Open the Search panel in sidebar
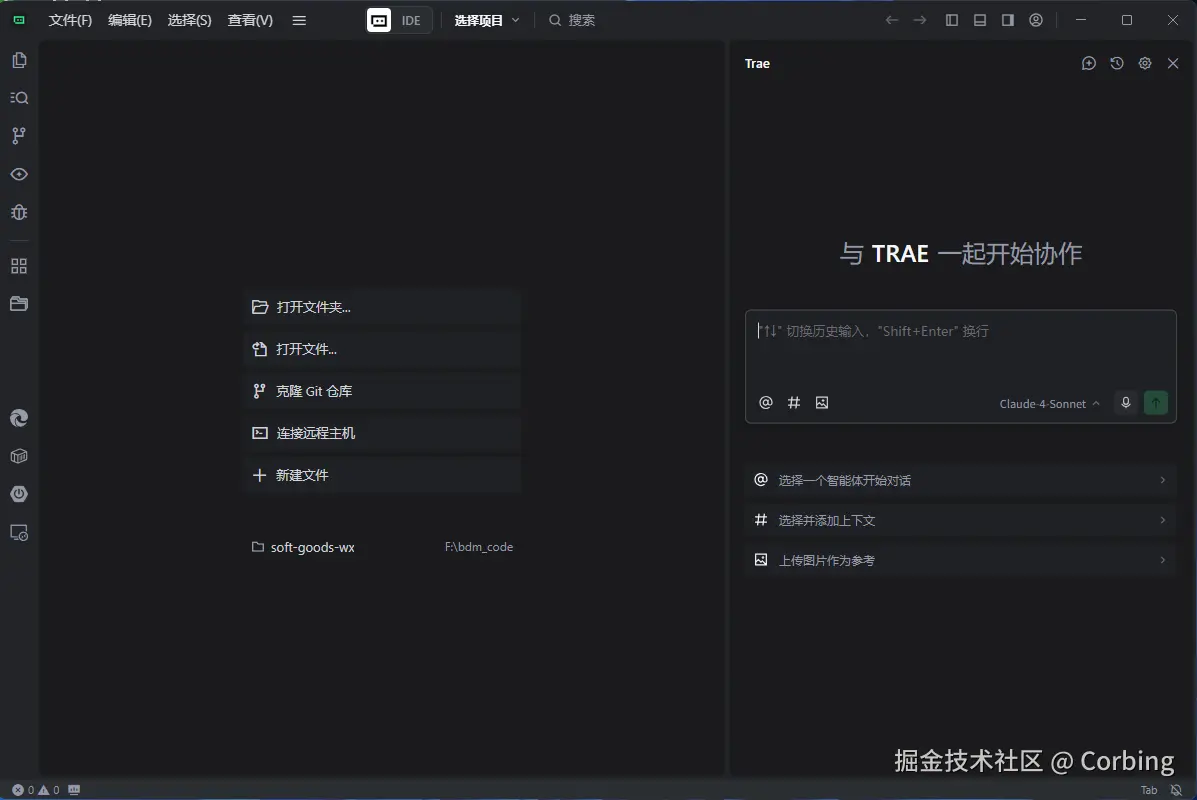Viewport: 1197px width, 800px height. (x=19, y=98)
